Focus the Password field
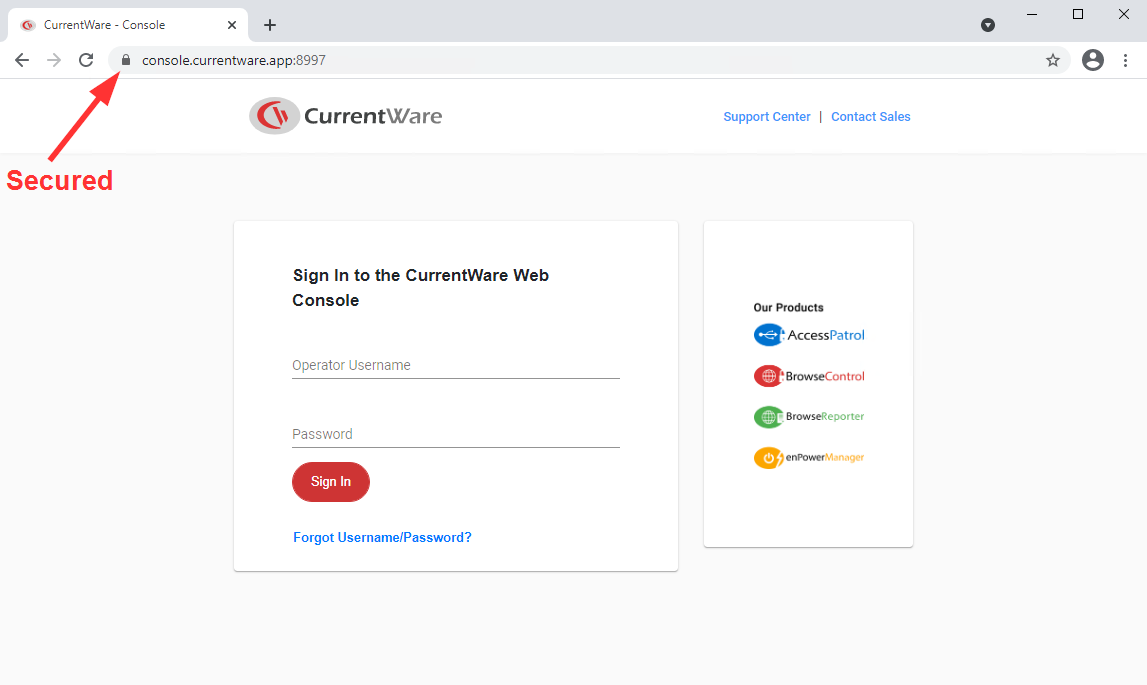Viewport: 1147px width, 685px height. click(456, 434)
